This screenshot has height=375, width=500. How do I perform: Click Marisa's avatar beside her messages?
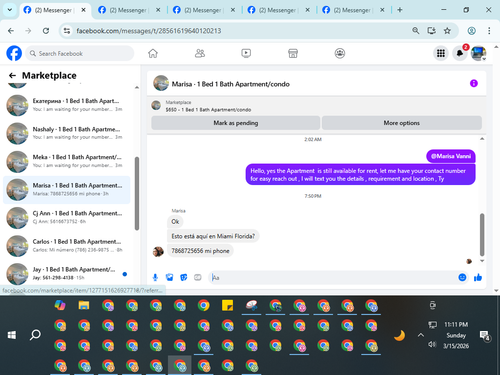158,252
